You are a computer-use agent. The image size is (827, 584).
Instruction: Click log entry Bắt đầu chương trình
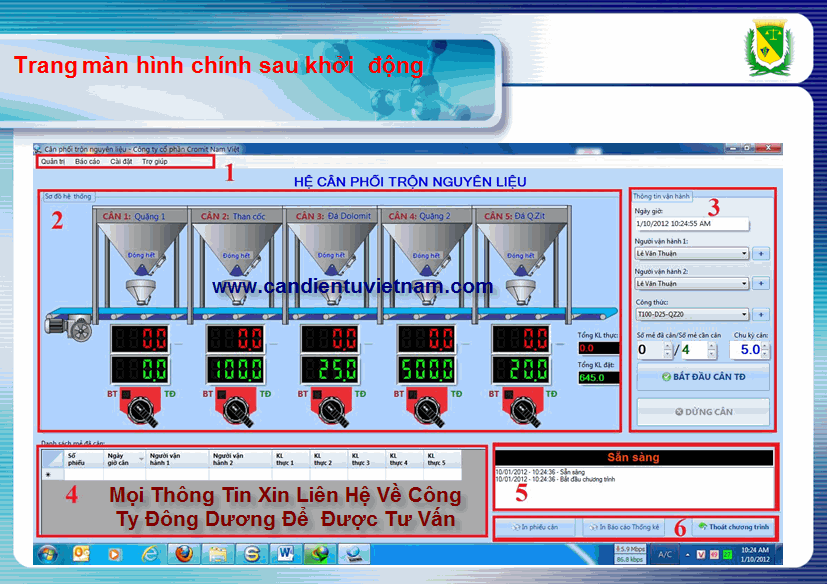[x=555, y=480]
